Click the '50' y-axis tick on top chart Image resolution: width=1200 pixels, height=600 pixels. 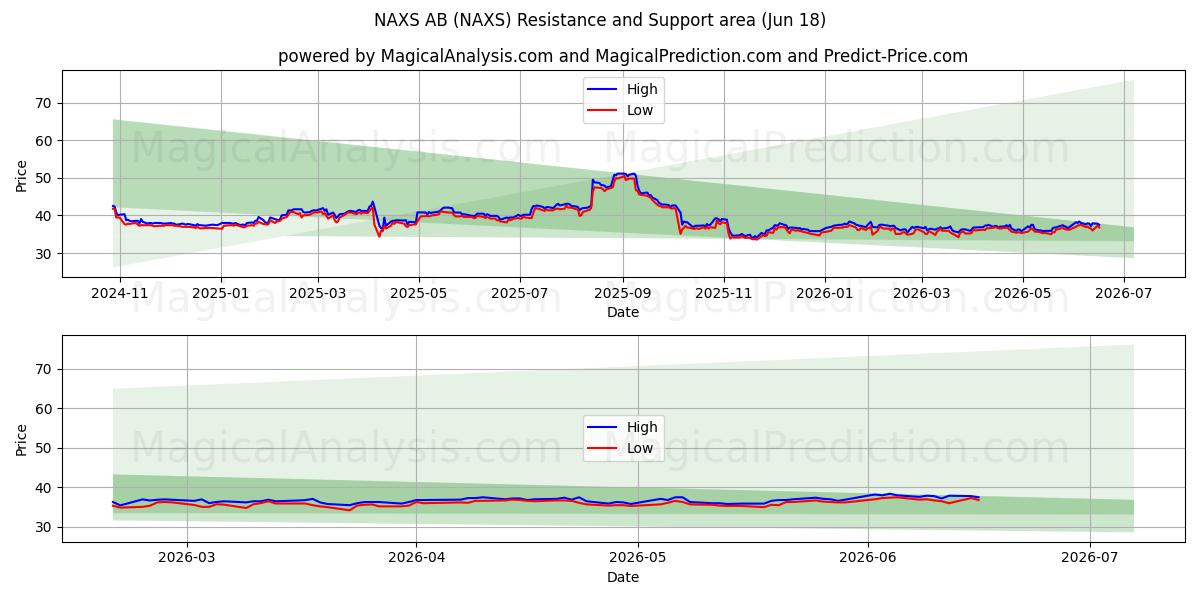45,178
